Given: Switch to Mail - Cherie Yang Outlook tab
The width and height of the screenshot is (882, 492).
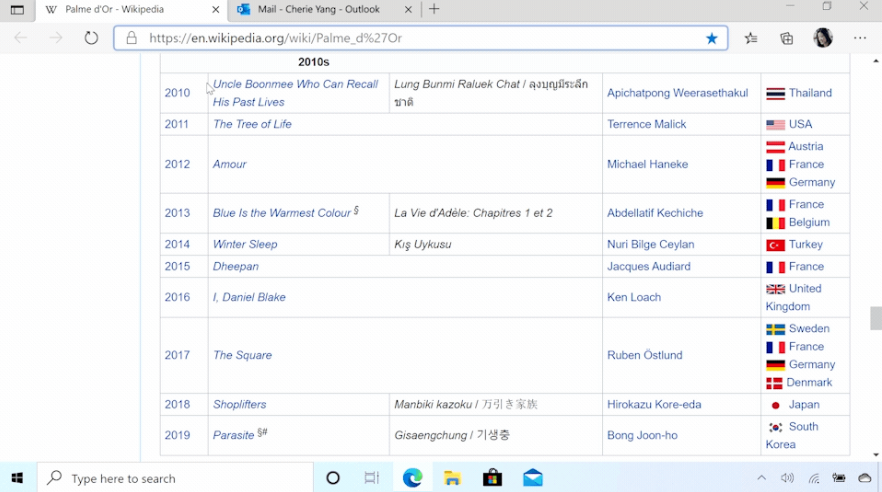Looking at the screenshot, I should coord(318,9).
